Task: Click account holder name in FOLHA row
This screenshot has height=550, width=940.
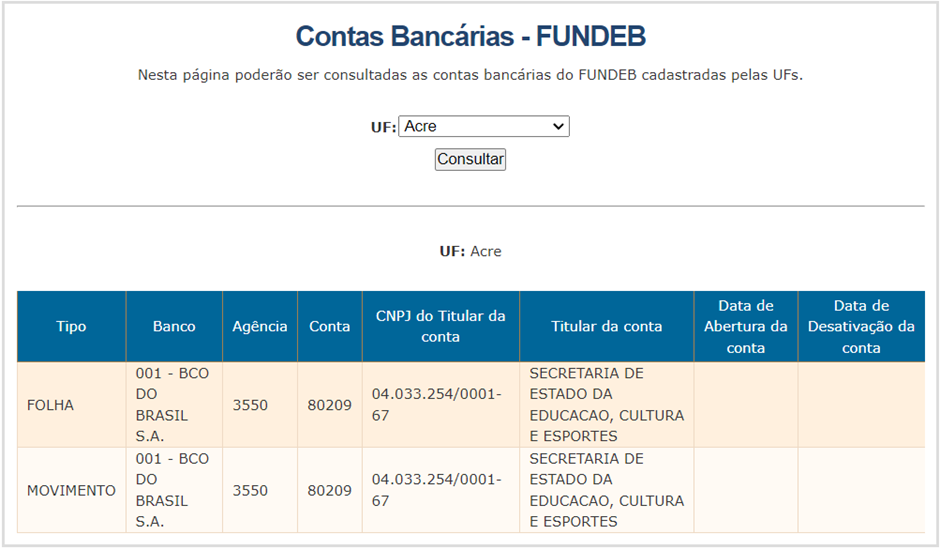Action: pos(607,405)
